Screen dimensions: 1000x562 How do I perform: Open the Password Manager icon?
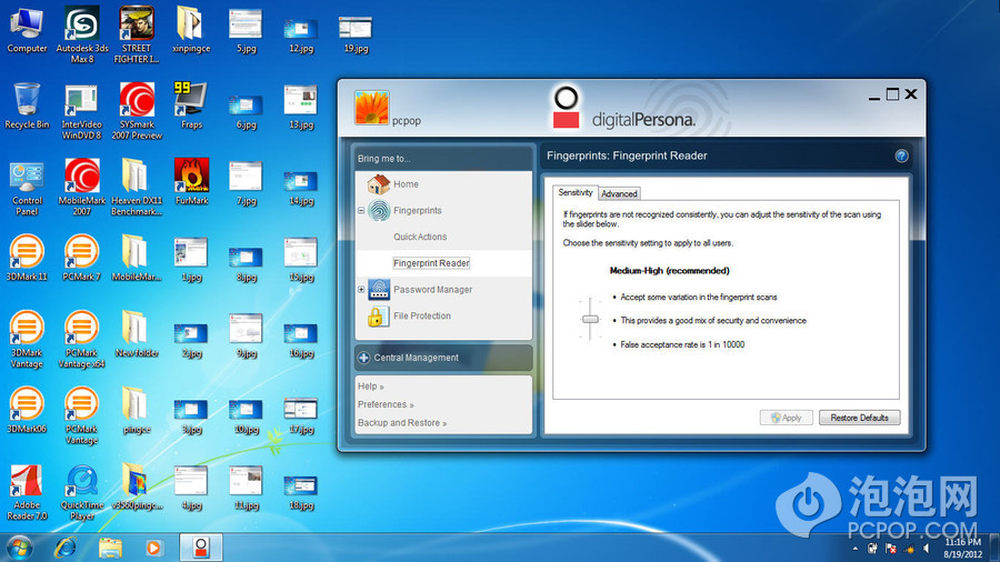379,290
